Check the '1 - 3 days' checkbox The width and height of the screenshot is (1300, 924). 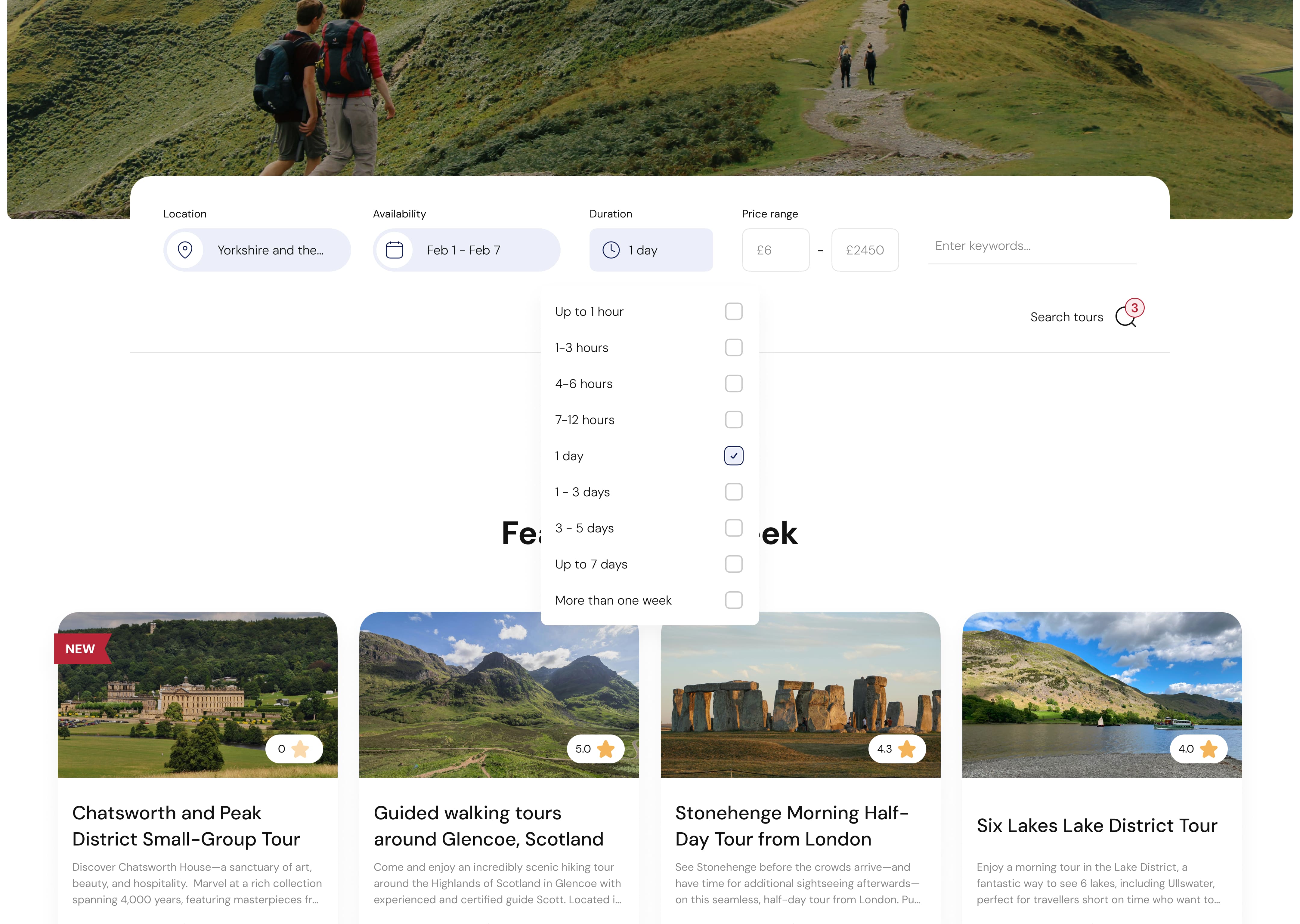click(x=734, y=492)
